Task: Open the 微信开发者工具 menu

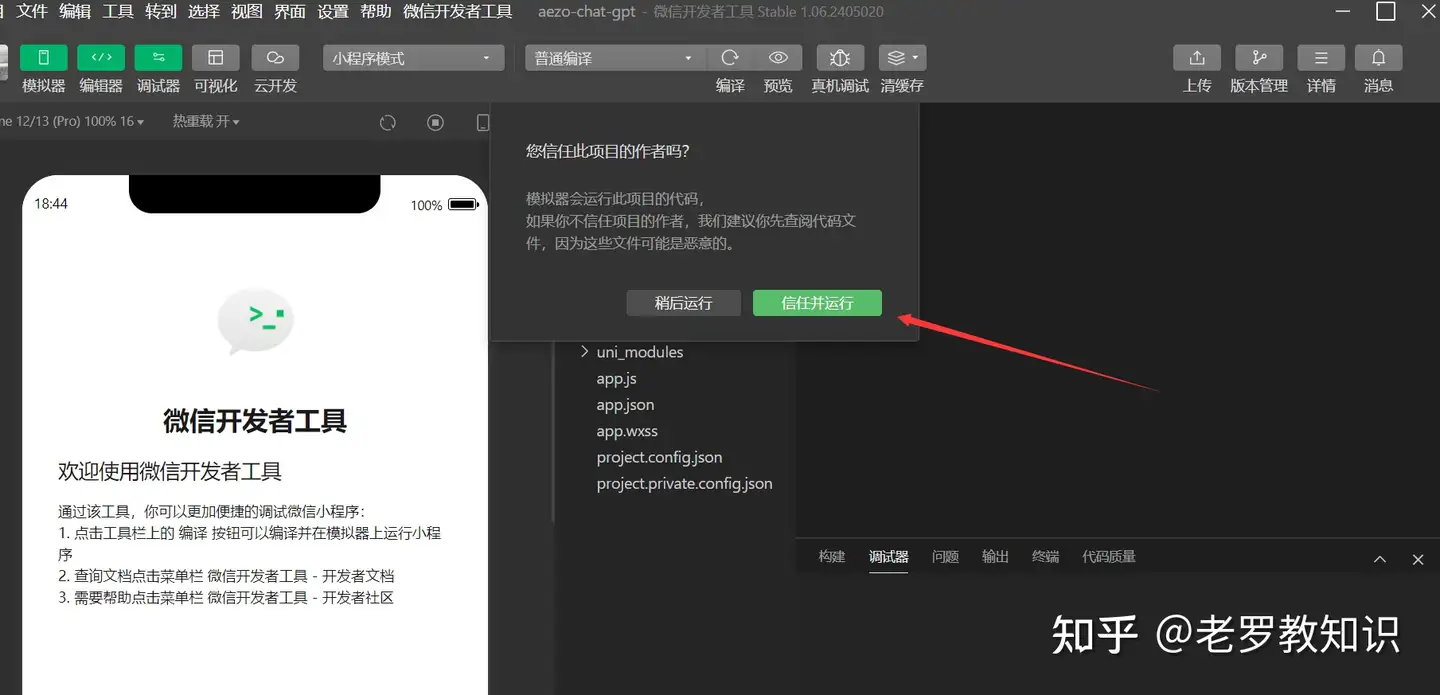Action: click(x=458, y=12)
